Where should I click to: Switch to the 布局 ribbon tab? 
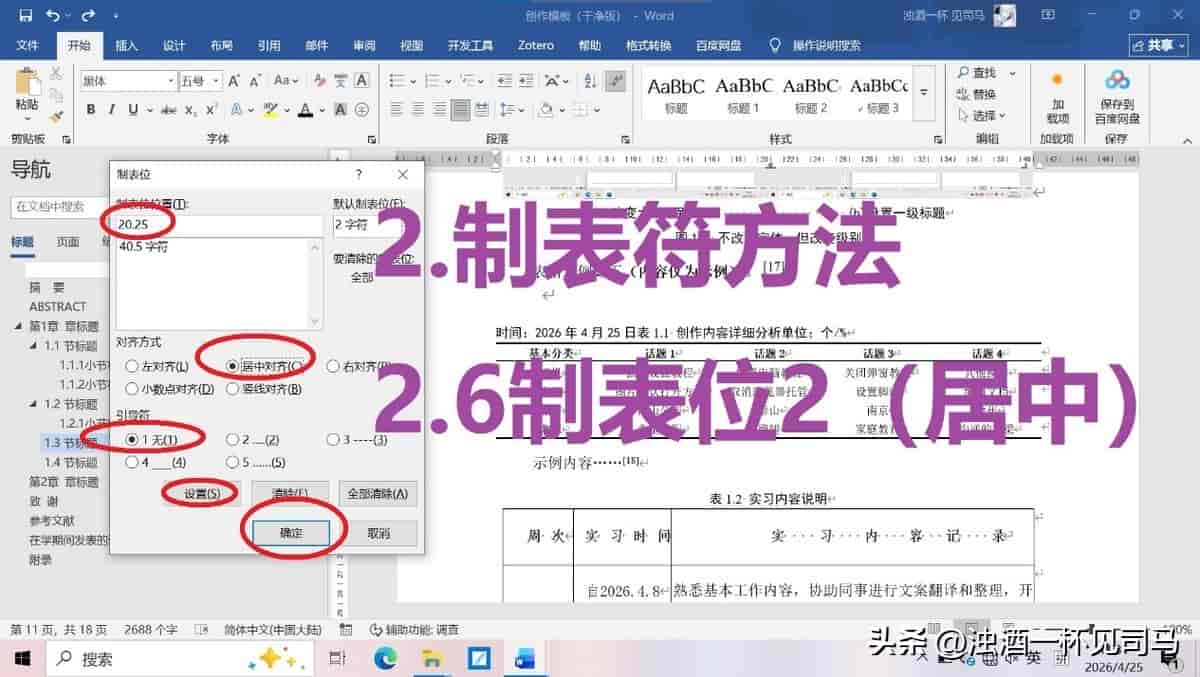[221, 45]
